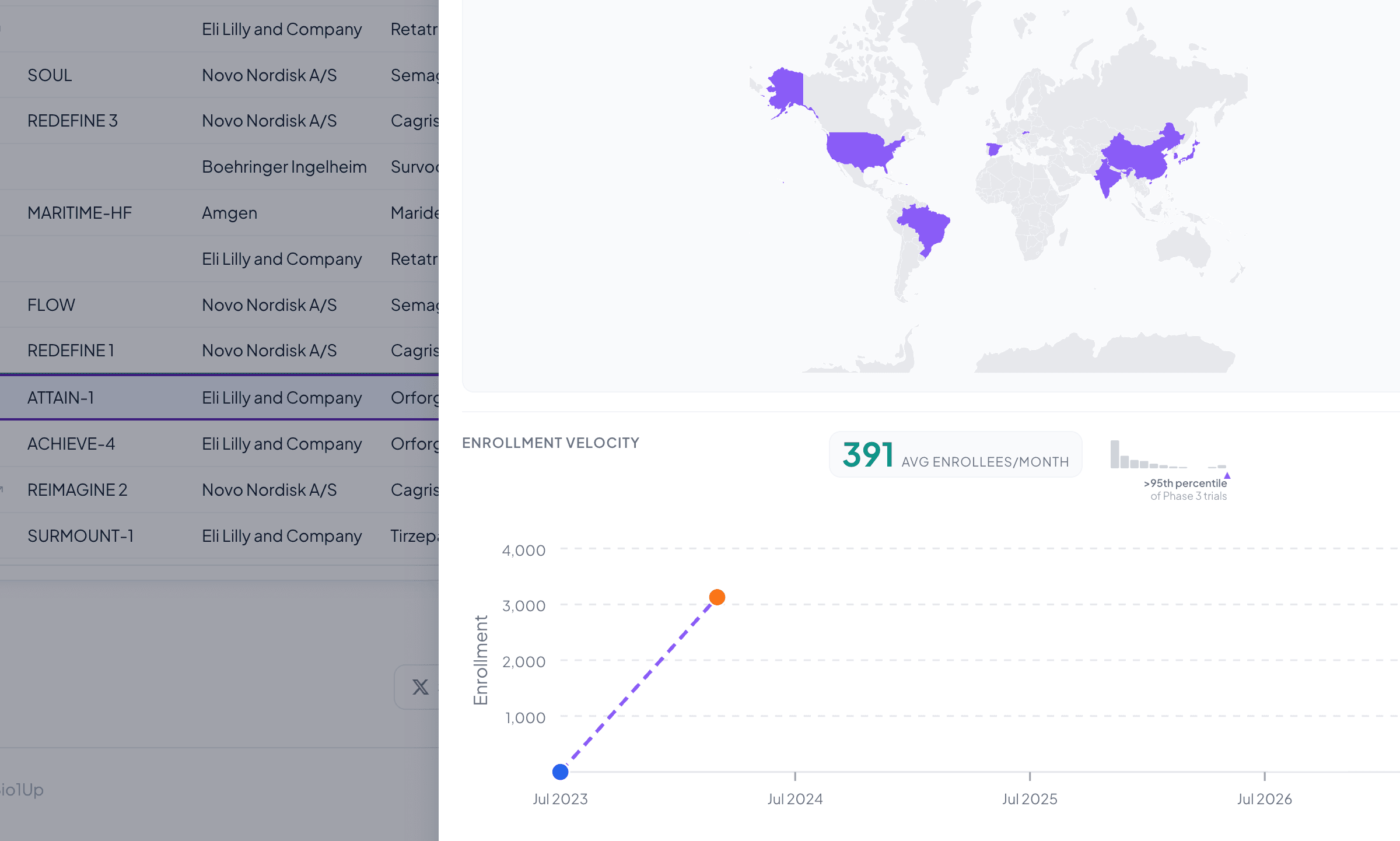Click Boehringer Ingelheim sponsor cell

tap(284, 167)
